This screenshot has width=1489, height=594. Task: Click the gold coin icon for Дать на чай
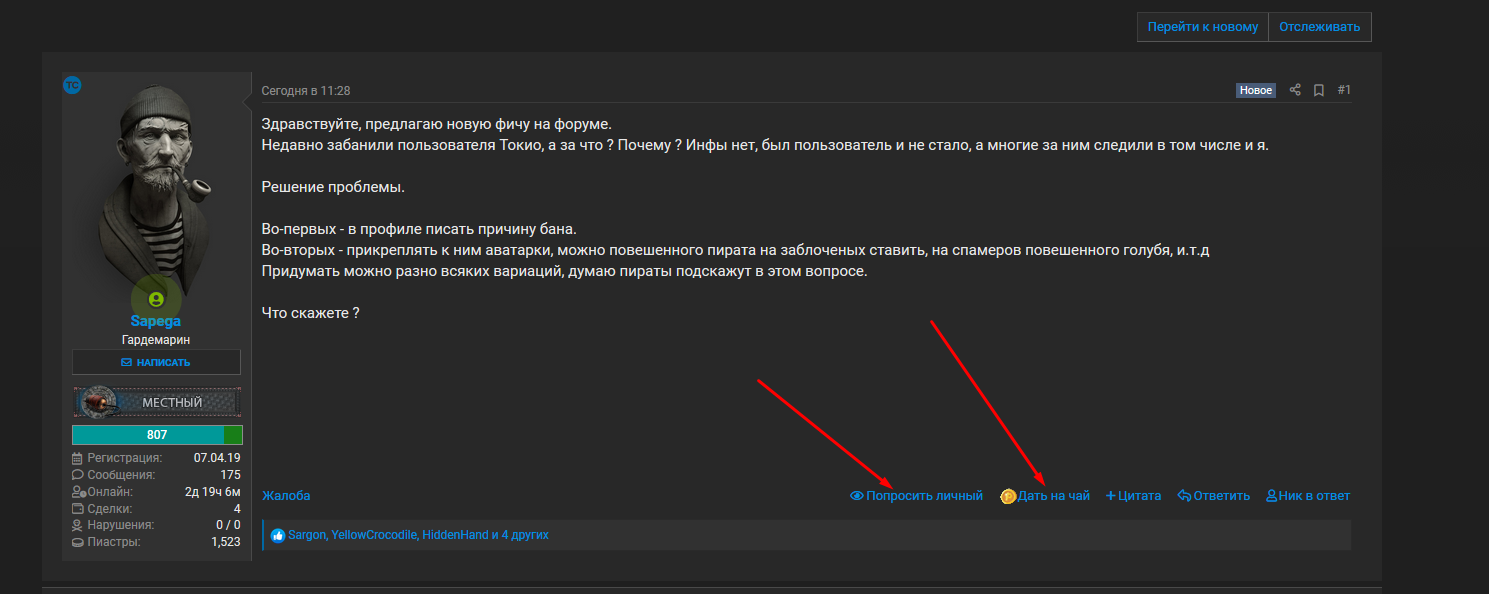tap(1008, 496)
